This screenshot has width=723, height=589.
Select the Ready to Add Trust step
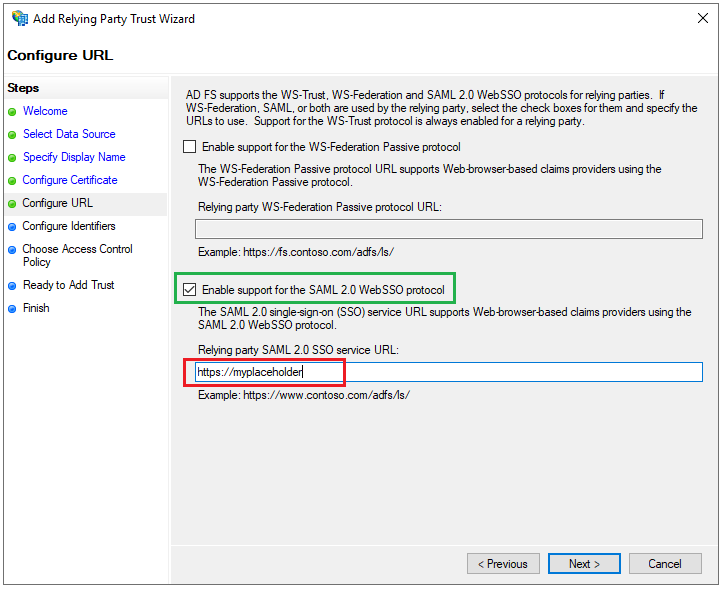point(69,285)
